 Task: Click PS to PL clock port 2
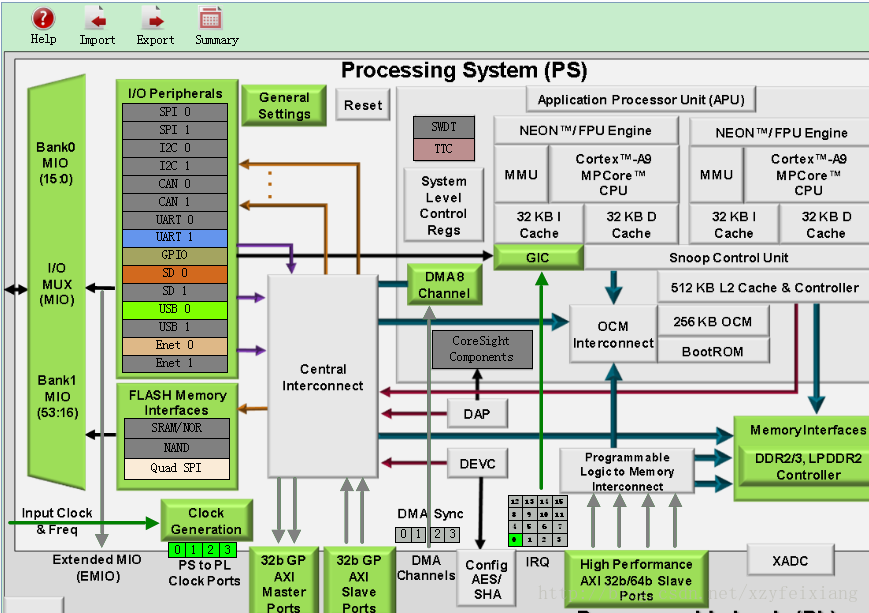point(211,550)
